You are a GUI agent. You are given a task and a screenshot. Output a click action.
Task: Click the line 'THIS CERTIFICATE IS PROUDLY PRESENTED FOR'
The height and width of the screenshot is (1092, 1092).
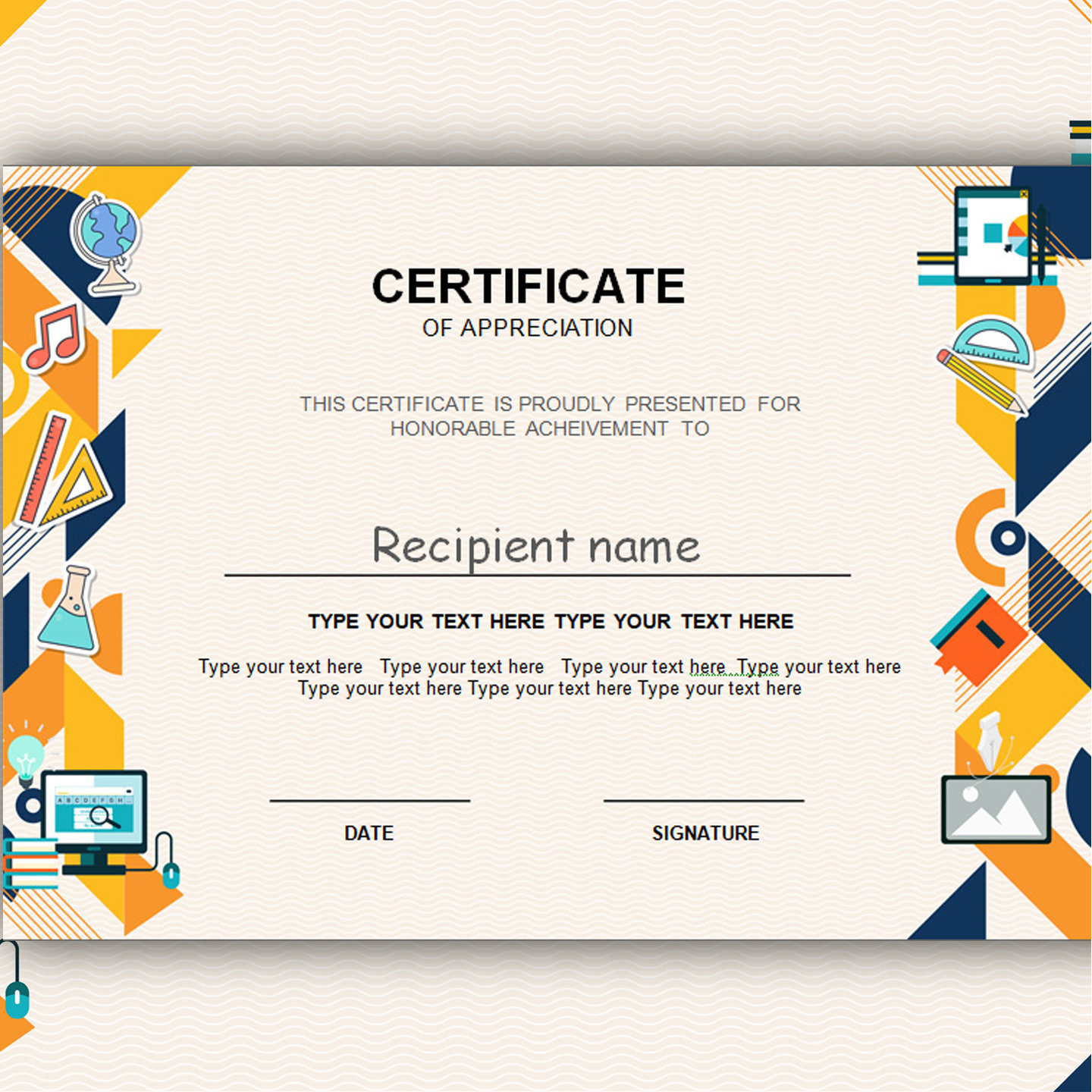pos(550,404)
